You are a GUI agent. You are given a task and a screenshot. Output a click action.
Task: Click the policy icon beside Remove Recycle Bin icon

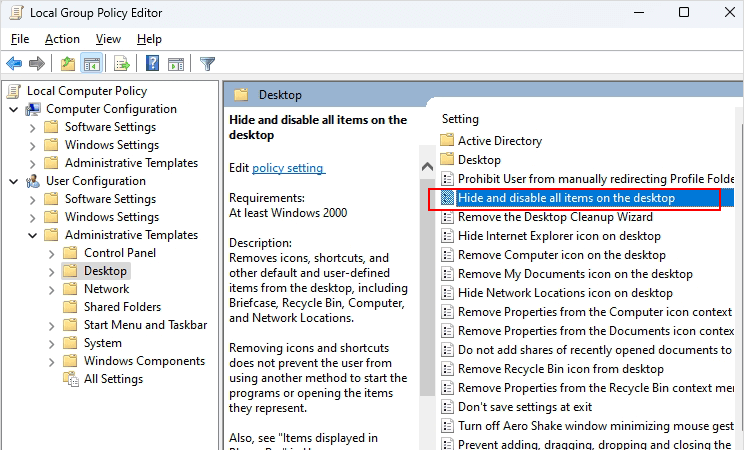[x=447, y=369]
